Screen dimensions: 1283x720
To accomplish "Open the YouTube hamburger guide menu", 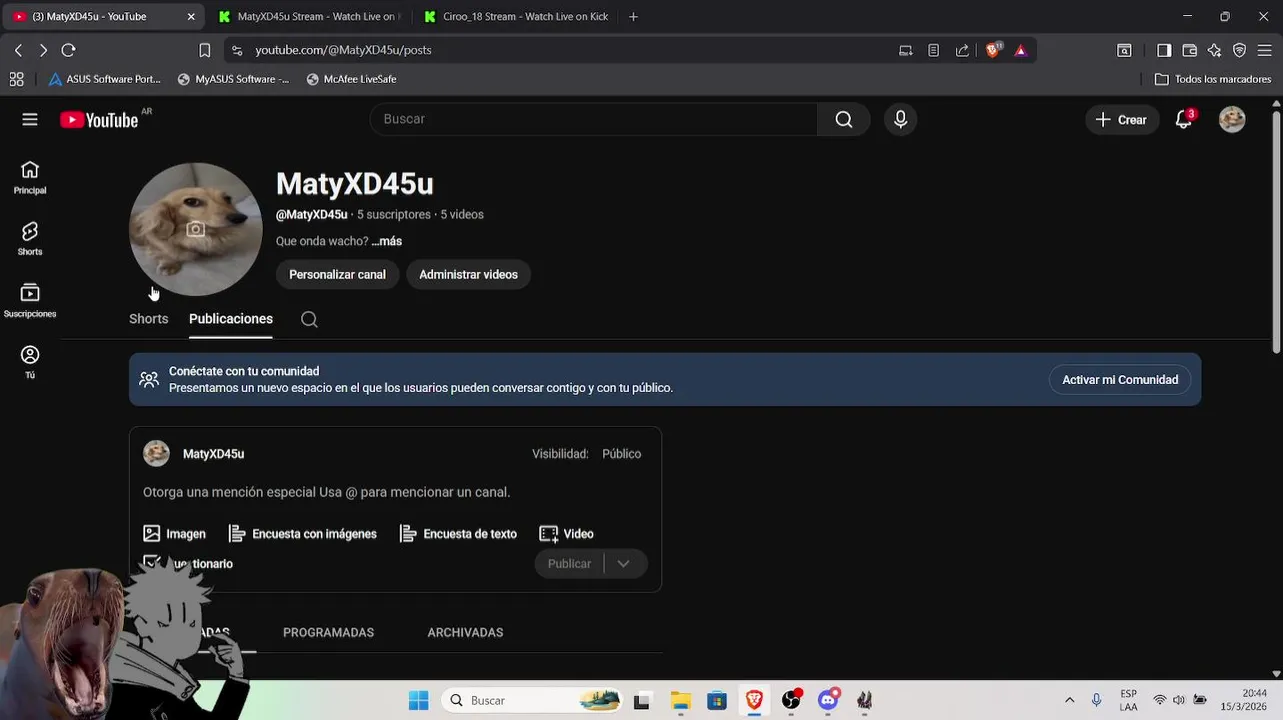I will (x=30, y=120).
